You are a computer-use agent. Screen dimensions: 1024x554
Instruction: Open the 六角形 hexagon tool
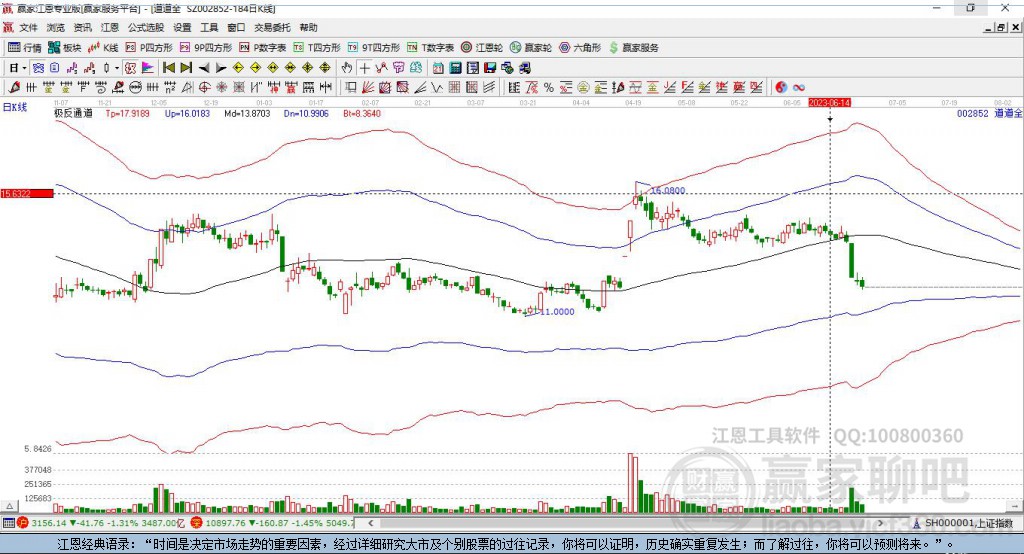pyautogui.click(x=580, y=48)
